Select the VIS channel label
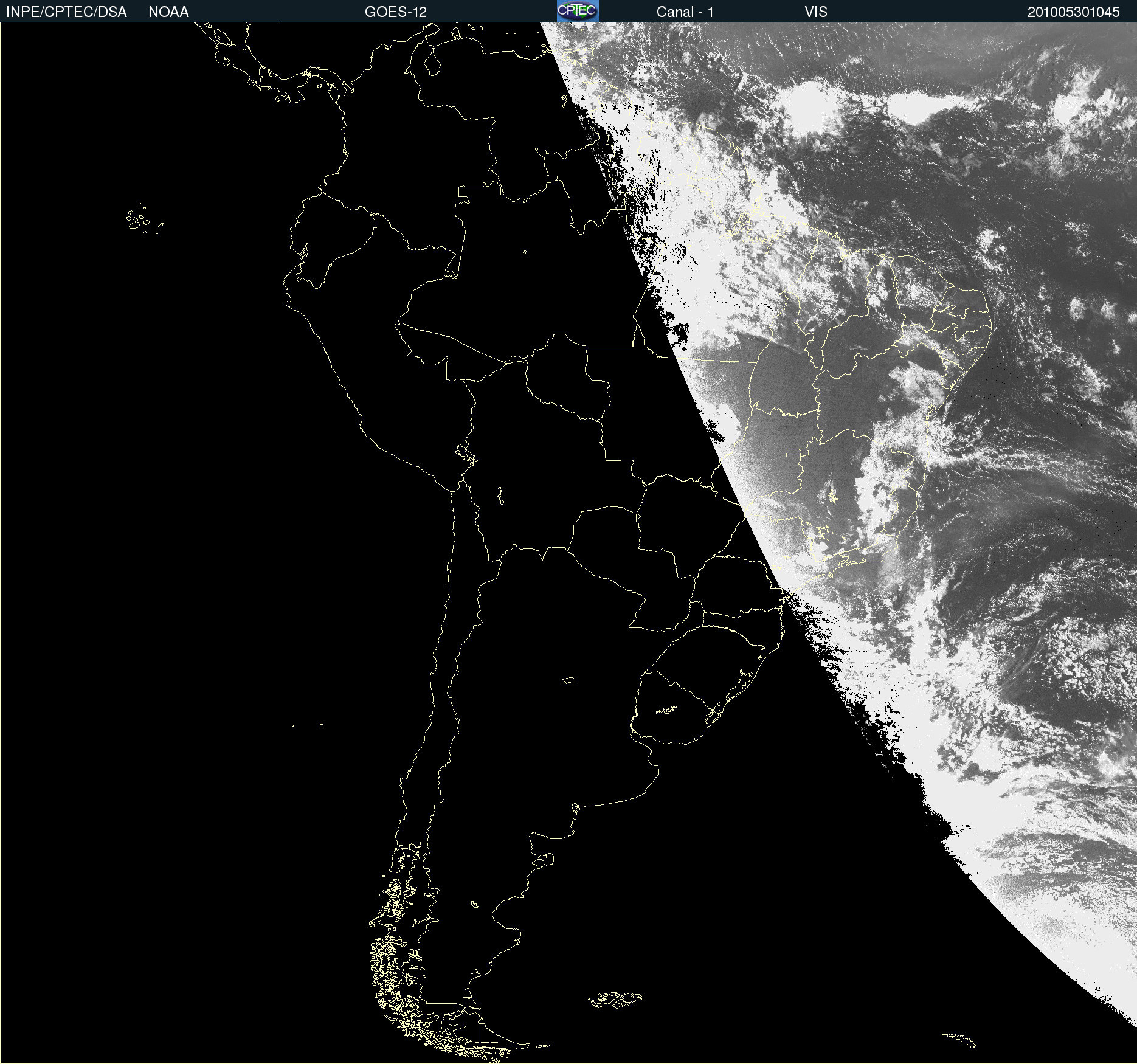The image size is (1137, 1064). [x=816, y=12]
